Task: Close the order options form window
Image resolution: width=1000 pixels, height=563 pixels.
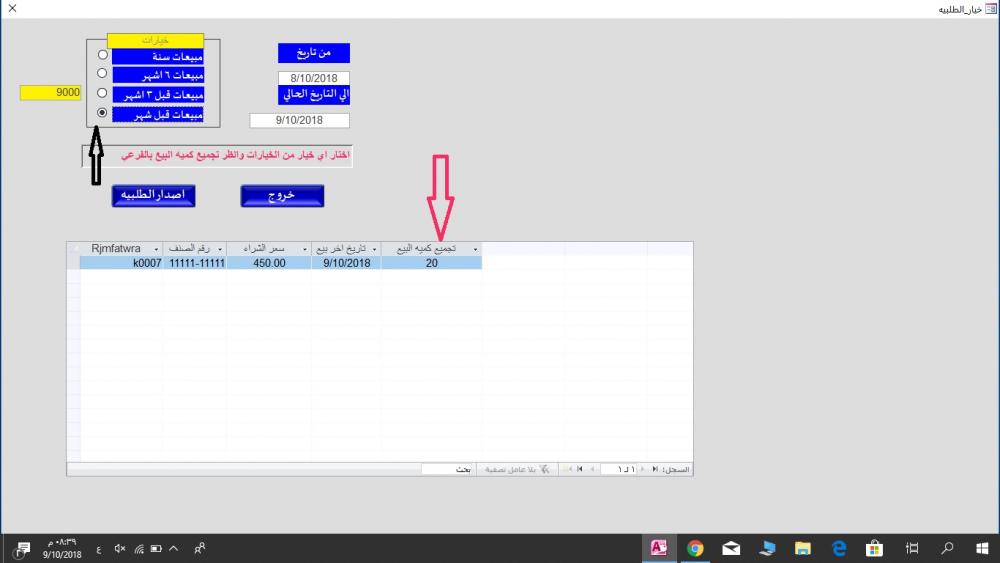Action: pos(12,8)
